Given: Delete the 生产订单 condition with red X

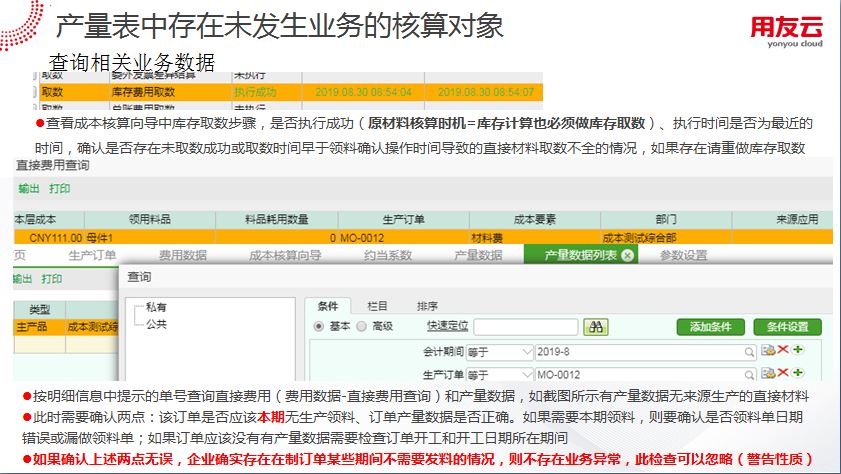Looking at the screenshot, I should tap(783, 374).
